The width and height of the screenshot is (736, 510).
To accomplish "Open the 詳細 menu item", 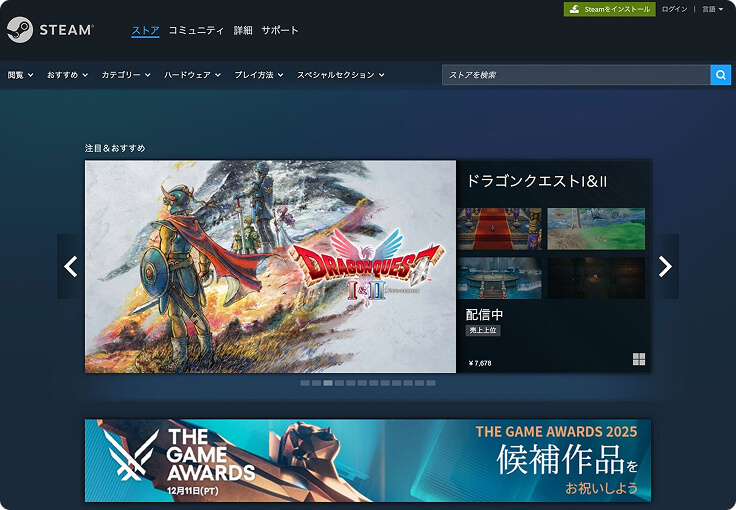I will coord(243,30).
